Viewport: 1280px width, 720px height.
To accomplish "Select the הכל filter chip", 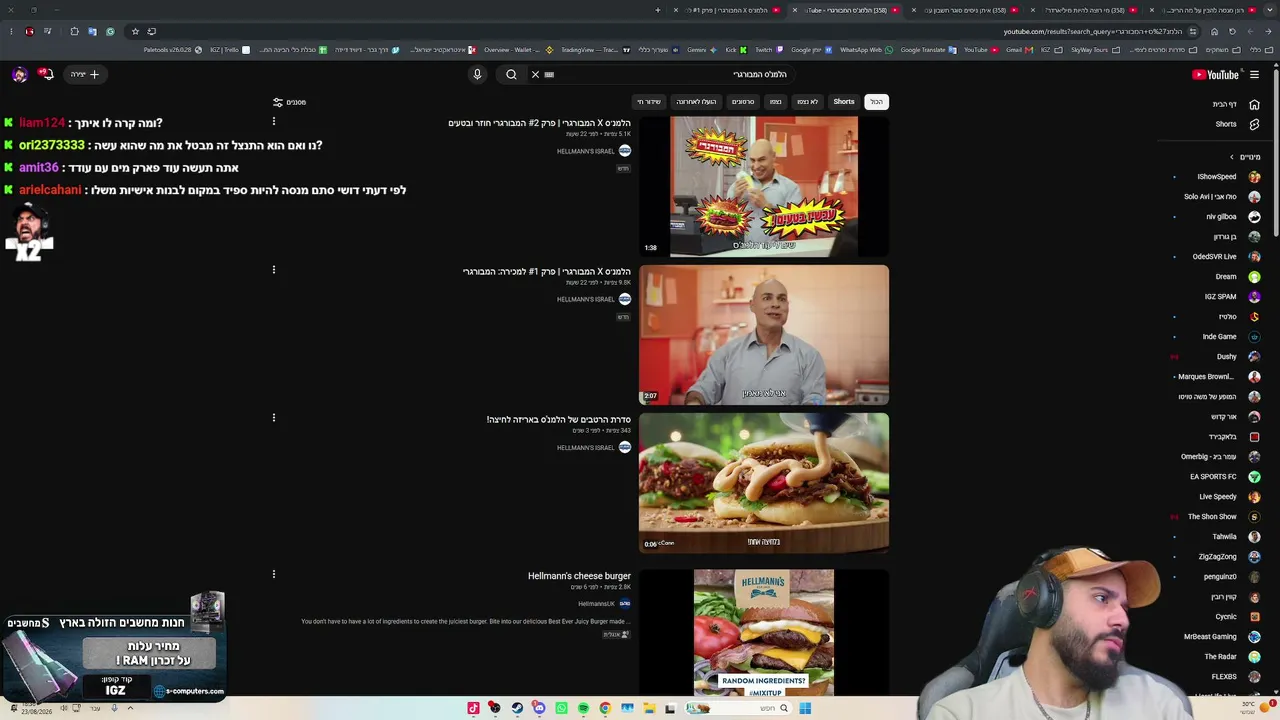I will coord(876,102).
